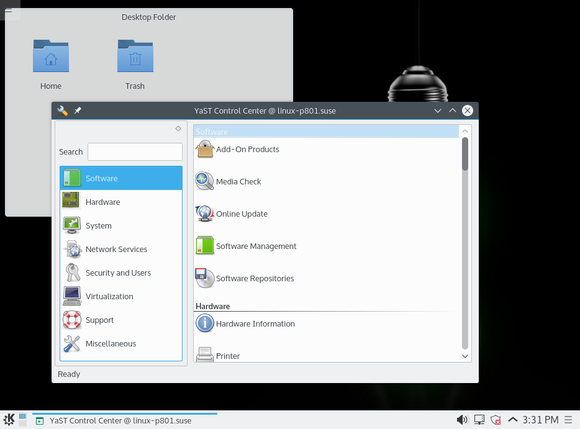
Task: Select the Security and Users keys icon
Action: coord(72,272)
